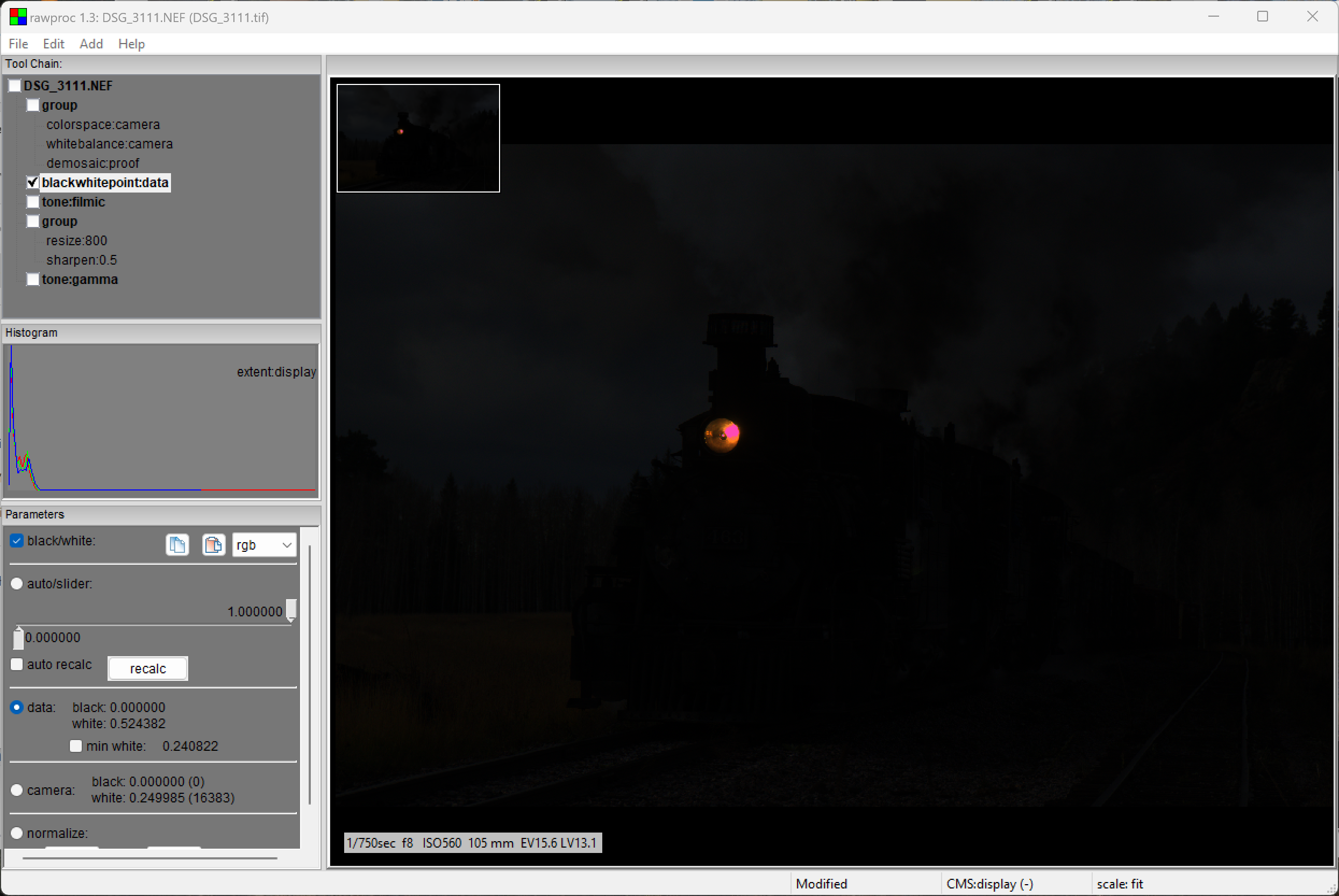
Task: Click the copy parameters icon
Action: coord(177,545)
